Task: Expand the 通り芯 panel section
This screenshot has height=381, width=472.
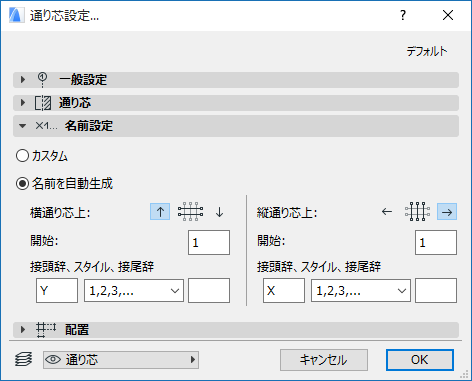Action: pyautogui.click(x=236, y=103)
